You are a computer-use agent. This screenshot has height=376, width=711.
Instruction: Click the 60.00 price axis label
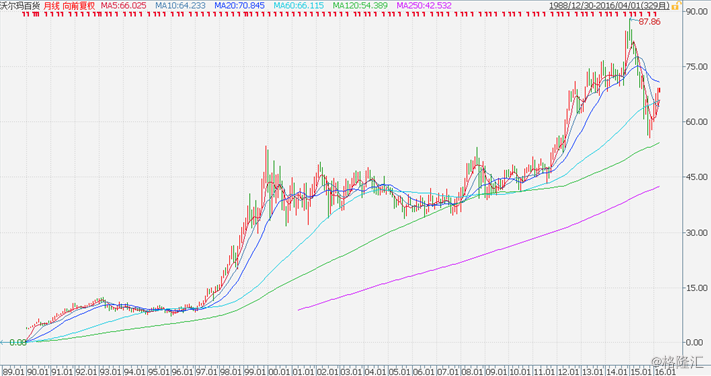(697, 122)
